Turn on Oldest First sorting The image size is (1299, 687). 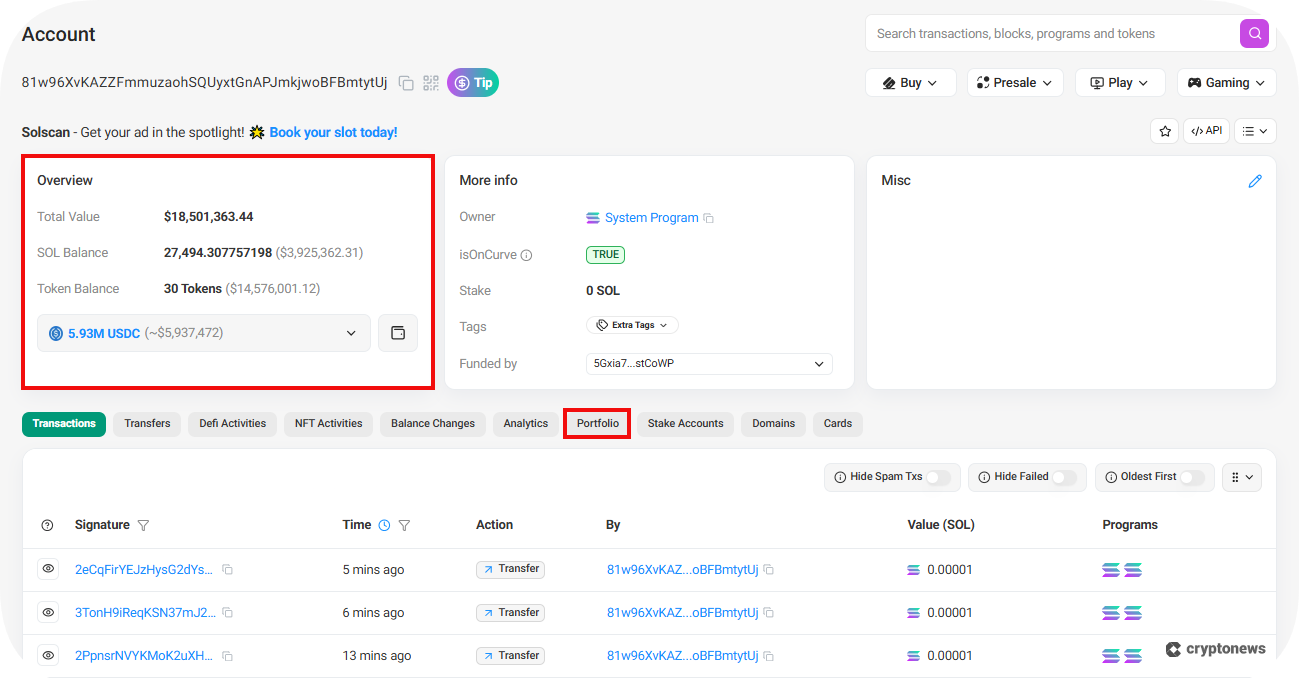tap(1194, 477)
